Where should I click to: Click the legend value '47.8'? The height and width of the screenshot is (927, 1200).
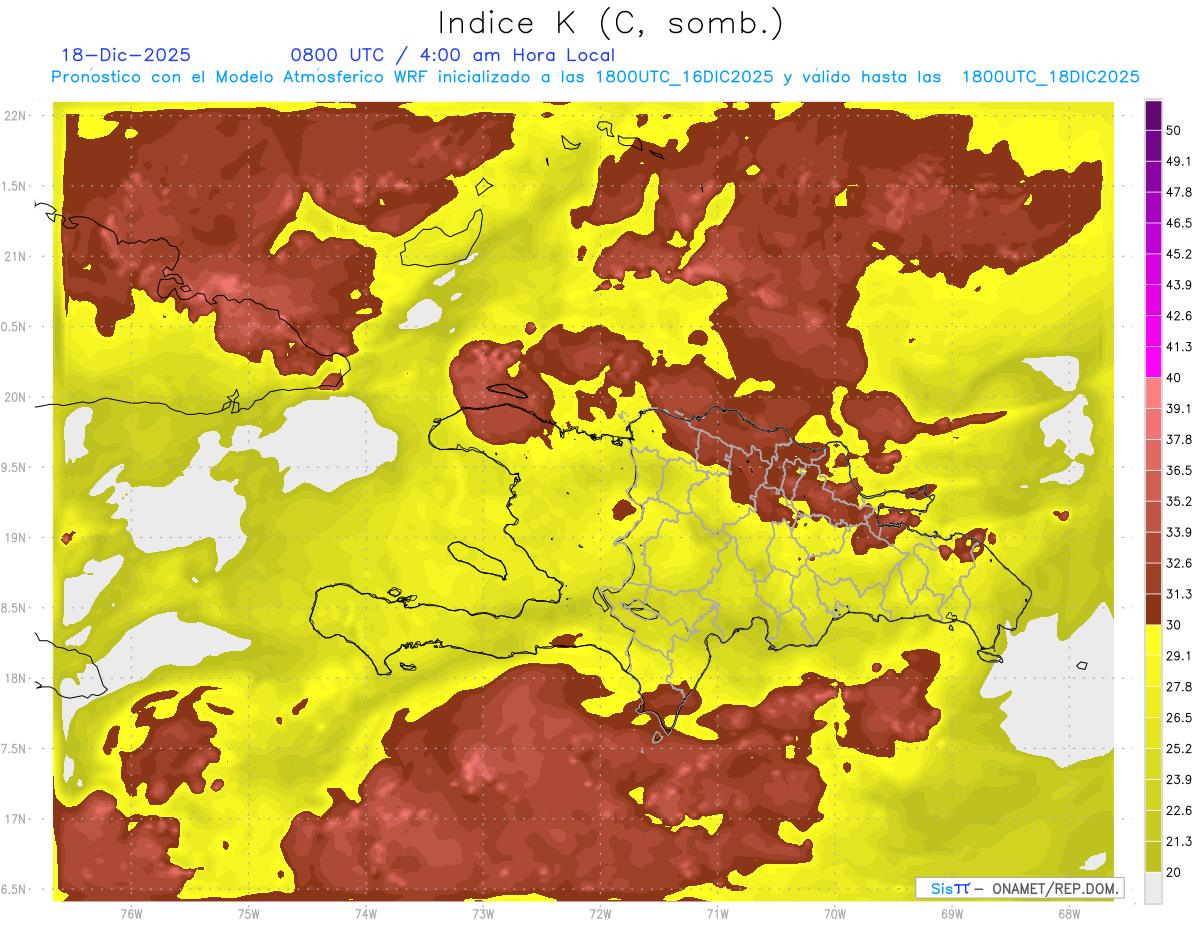pos(1179,192)
